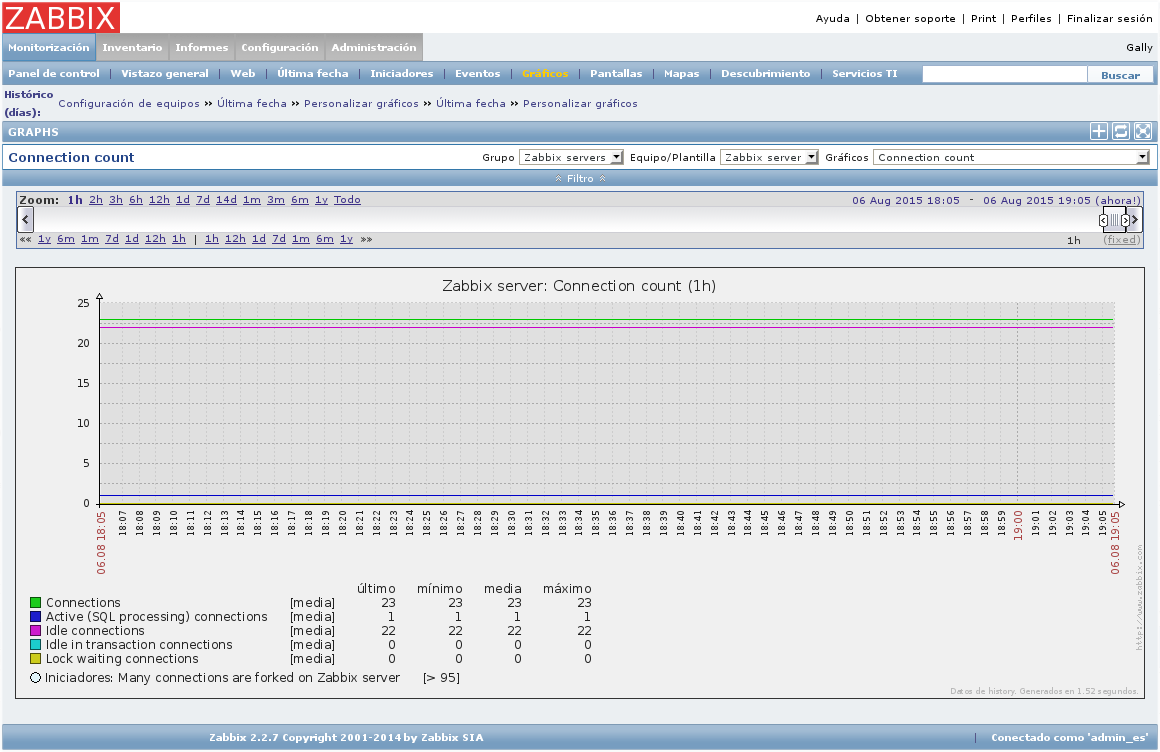Set zoom to 14d
The image size is (1160, 752).
point(226,200)
